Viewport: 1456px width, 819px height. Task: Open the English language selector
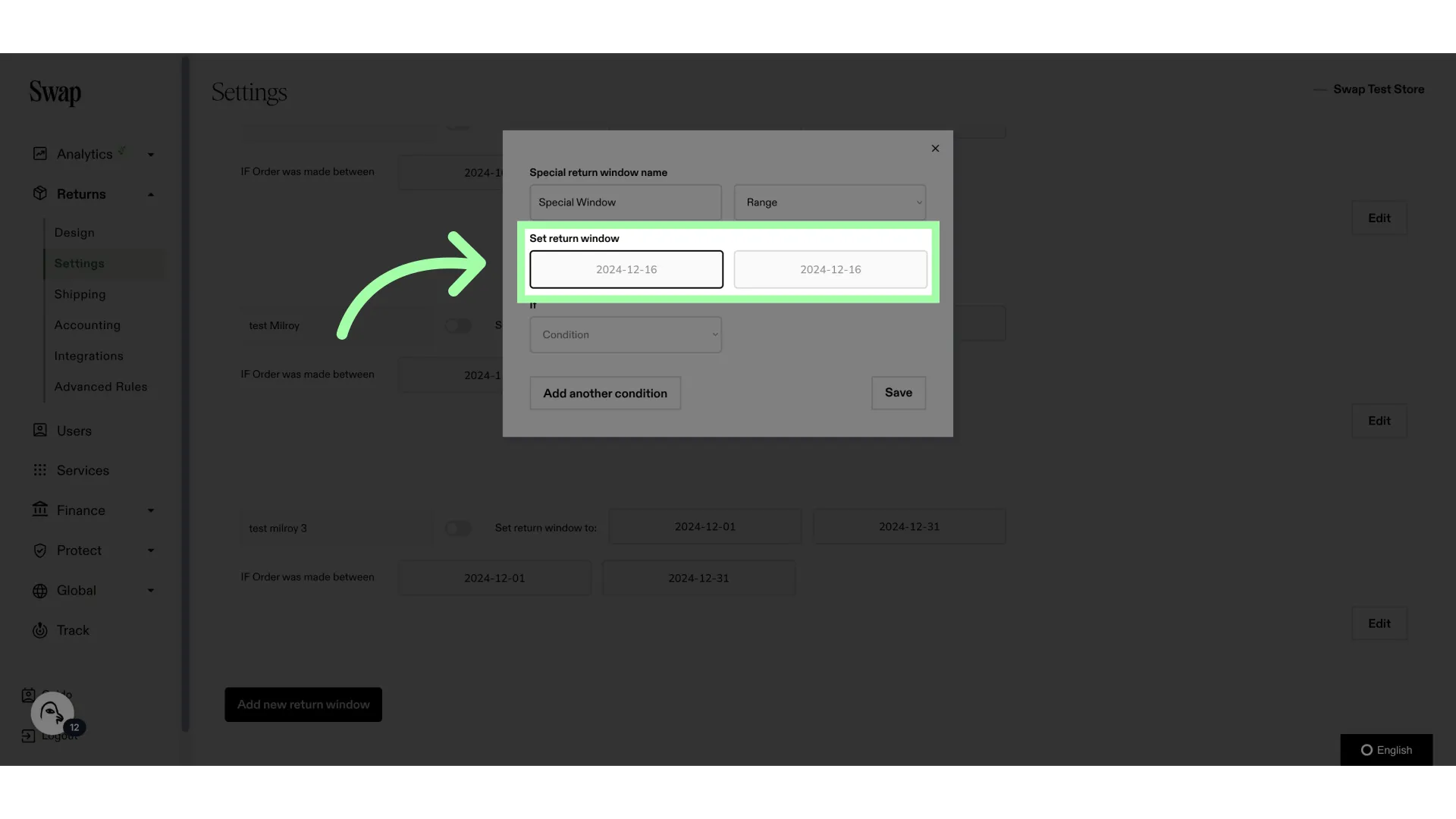1386,750
